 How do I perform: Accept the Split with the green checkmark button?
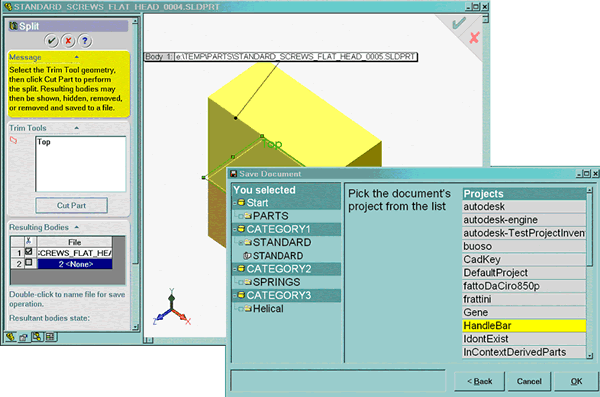(52, 41)
